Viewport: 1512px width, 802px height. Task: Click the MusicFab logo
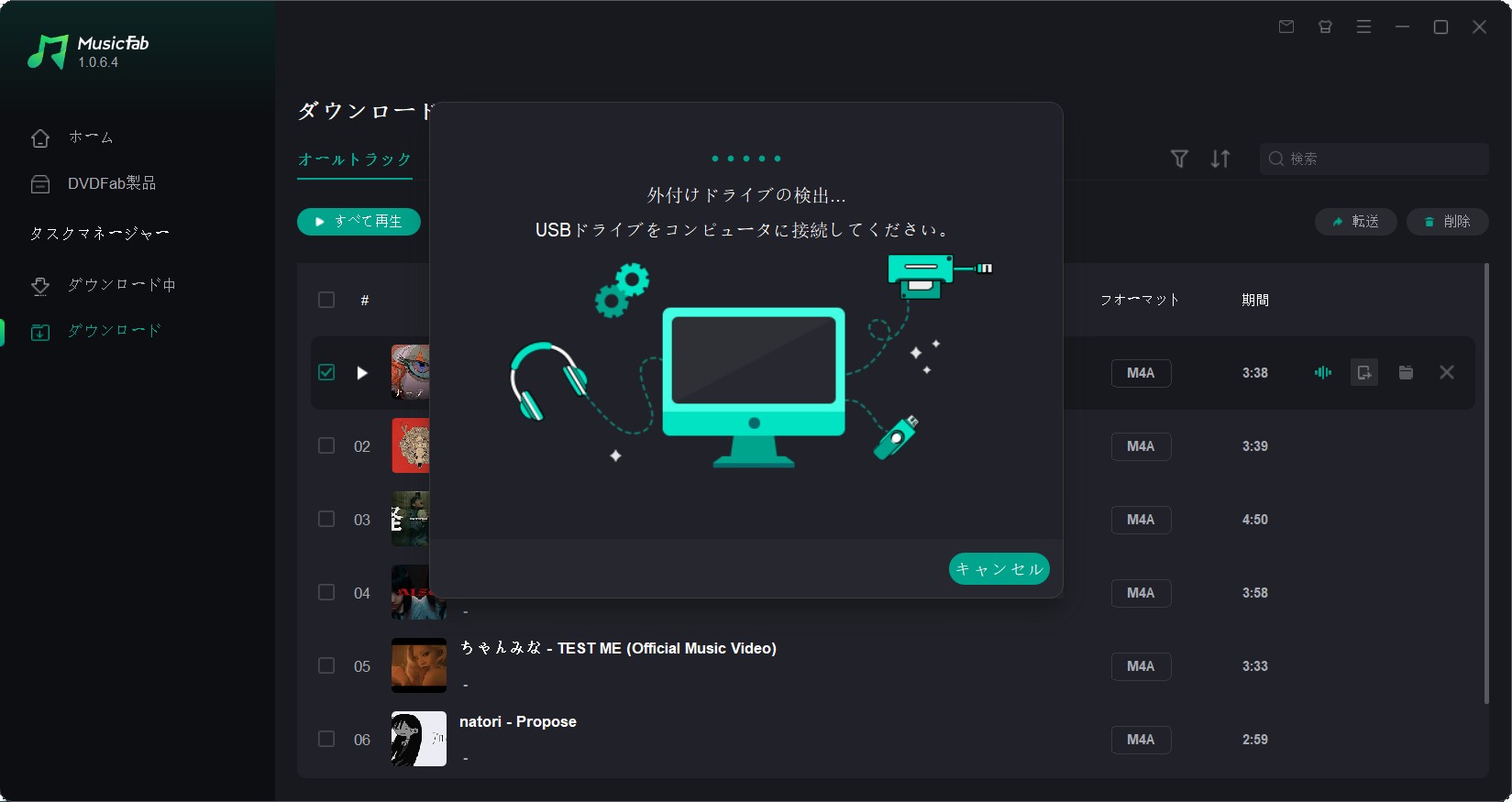pyautogui.click(x=88, y=52)
